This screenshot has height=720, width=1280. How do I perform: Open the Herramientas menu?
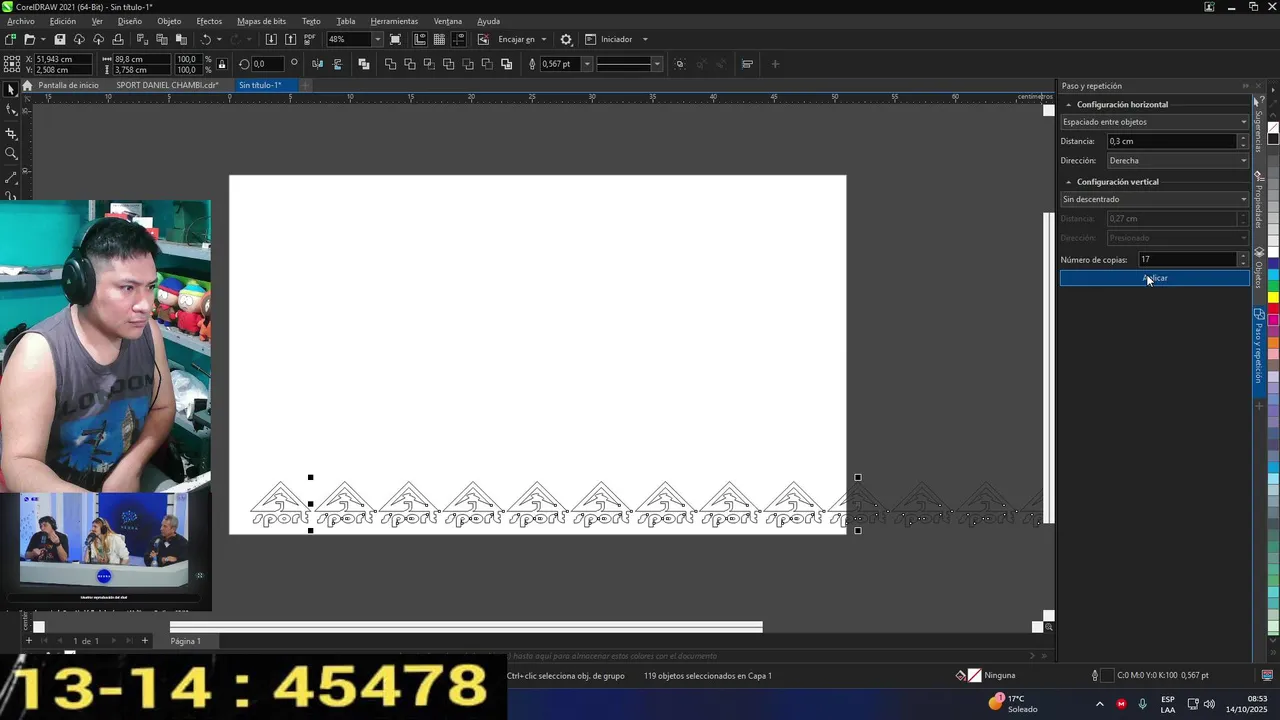click(x=394, y=21)
